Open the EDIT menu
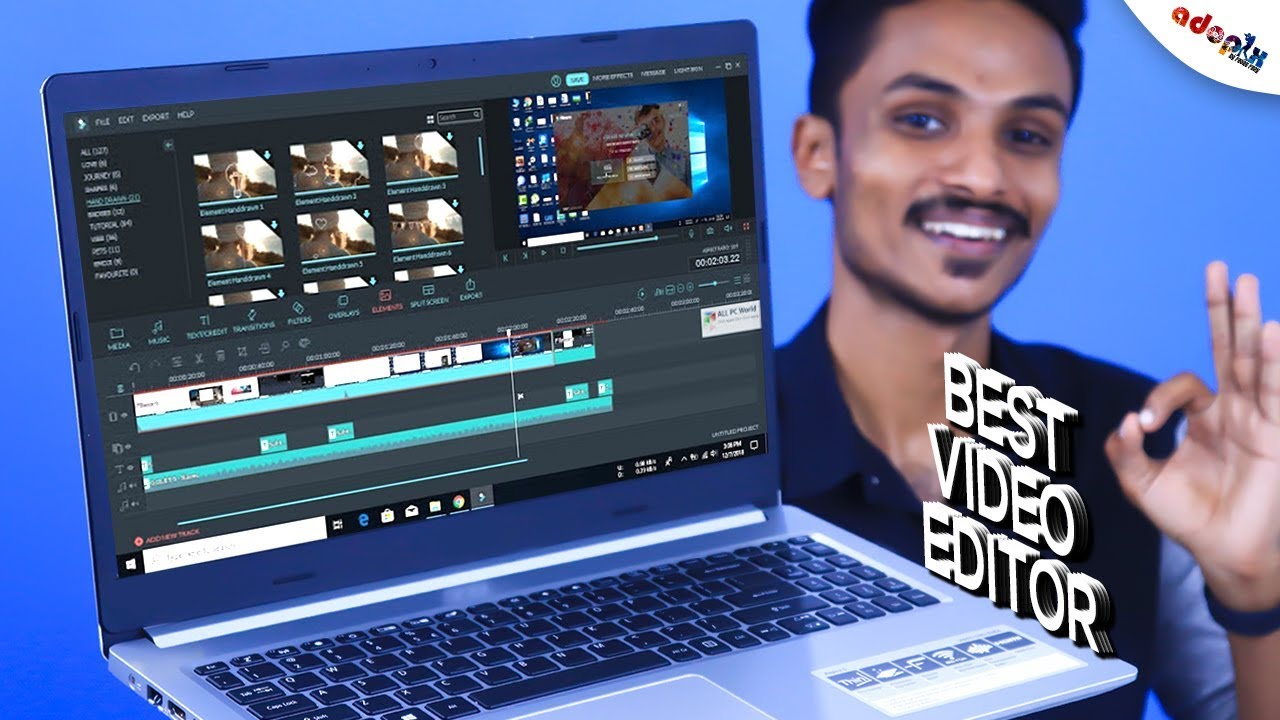 click(126, 119)
